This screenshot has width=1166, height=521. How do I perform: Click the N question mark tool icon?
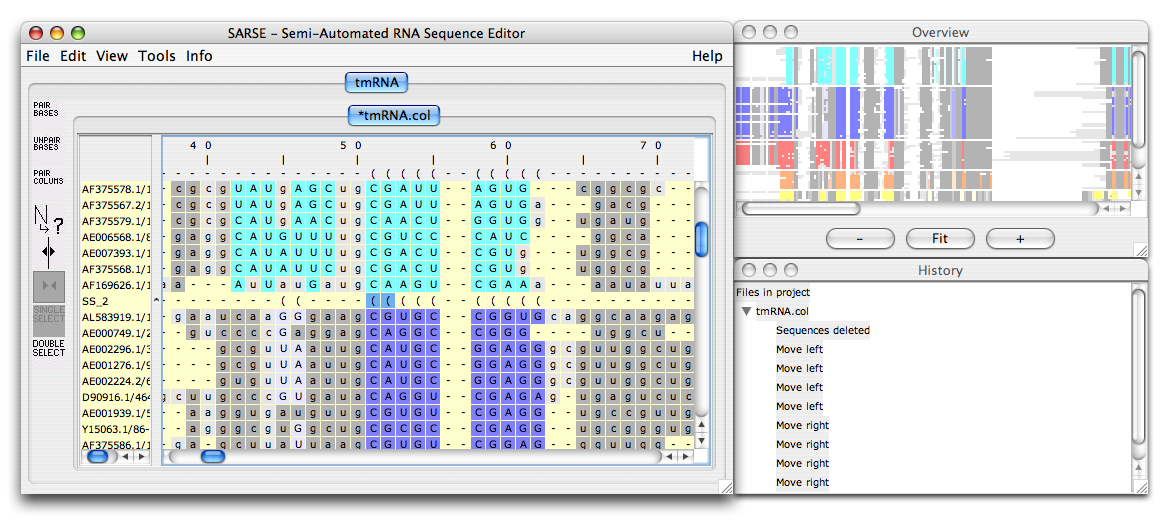tap(47, 219)
